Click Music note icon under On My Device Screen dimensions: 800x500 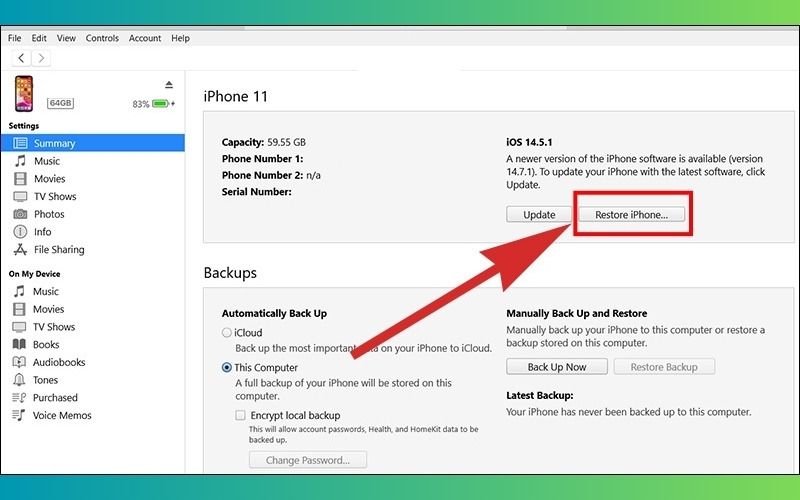19,291
